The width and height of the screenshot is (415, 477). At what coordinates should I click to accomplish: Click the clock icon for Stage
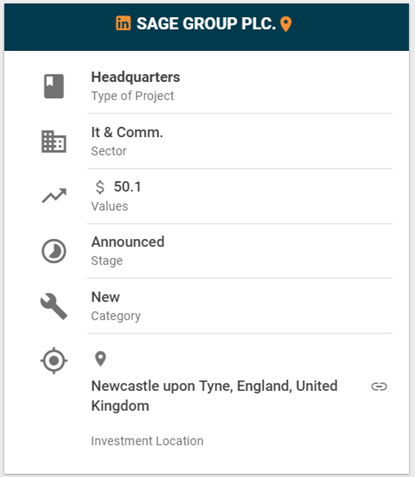54,251
